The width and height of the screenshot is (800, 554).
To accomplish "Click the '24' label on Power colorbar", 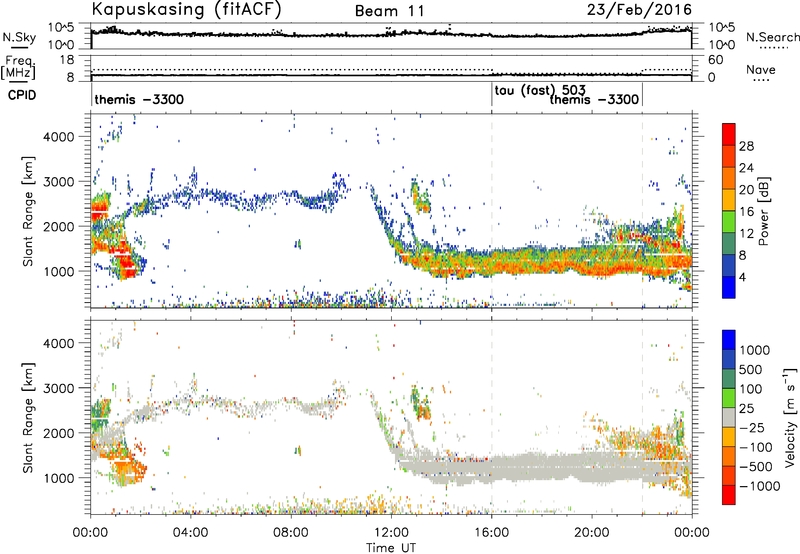I will pos(746,168).
